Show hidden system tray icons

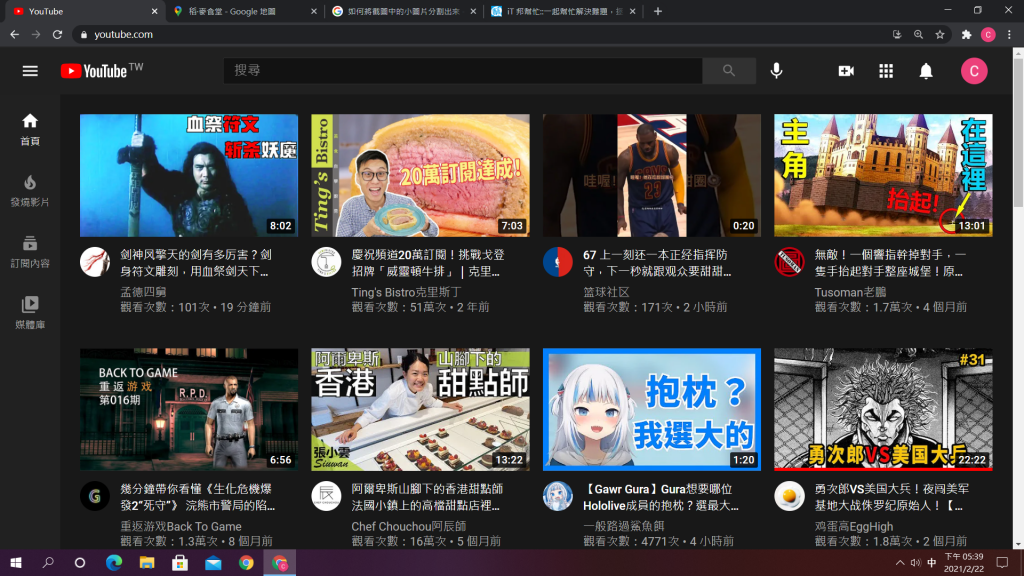(x=900, y=563)
